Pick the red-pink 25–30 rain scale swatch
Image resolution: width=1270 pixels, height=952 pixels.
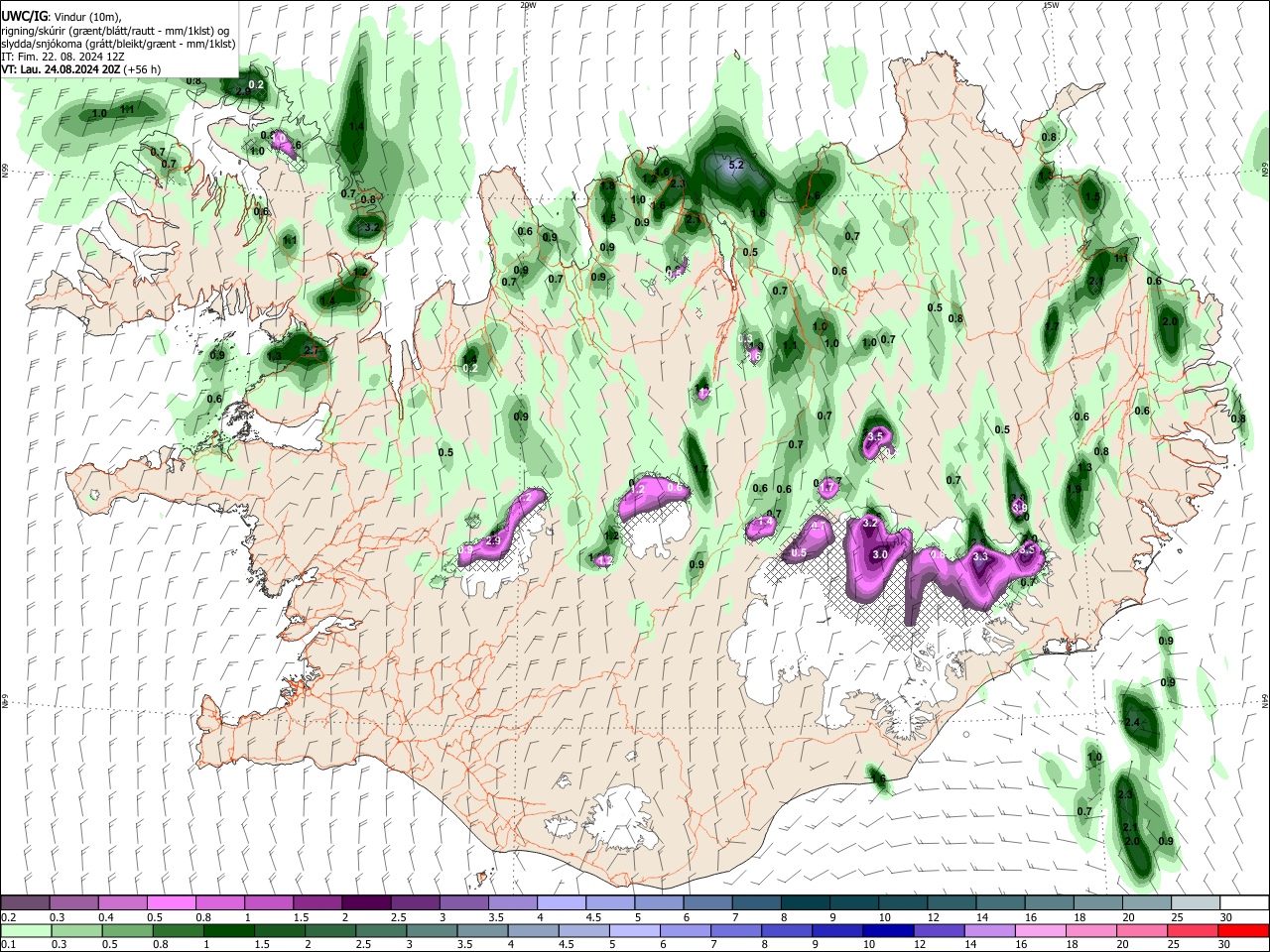coord(1194,931)
